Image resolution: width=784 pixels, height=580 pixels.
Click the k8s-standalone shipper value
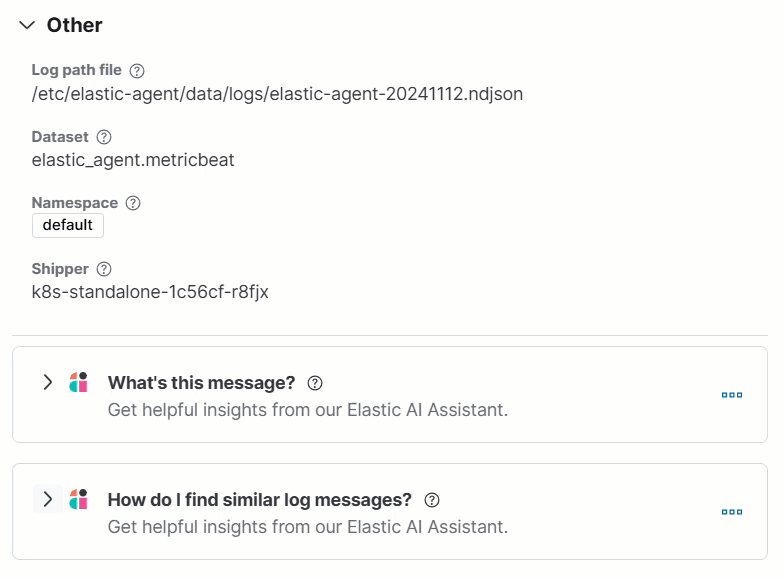[150, 292]
